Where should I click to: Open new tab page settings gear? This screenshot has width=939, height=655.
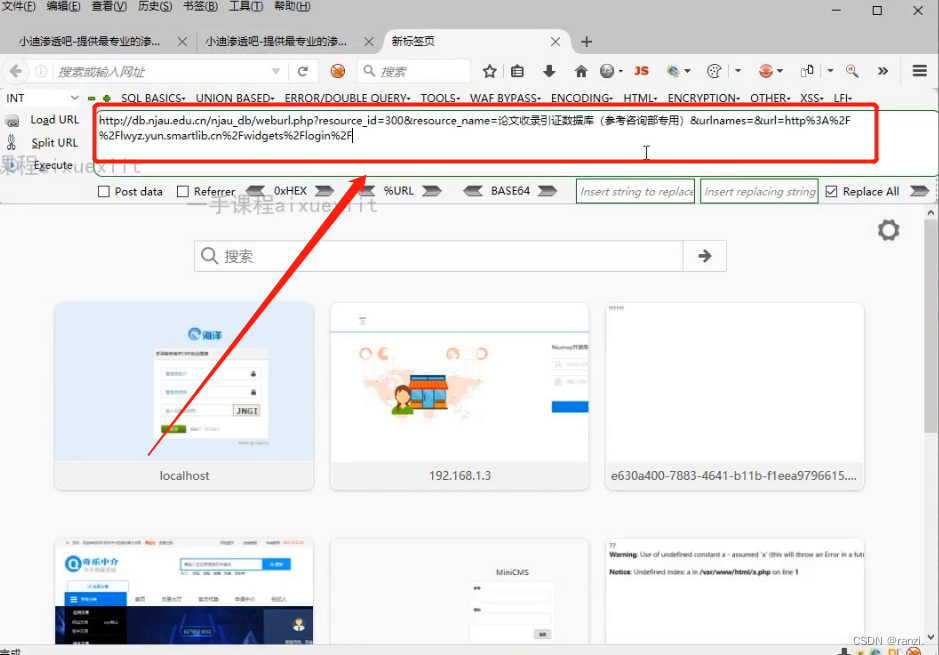click(x=888, y=230)
